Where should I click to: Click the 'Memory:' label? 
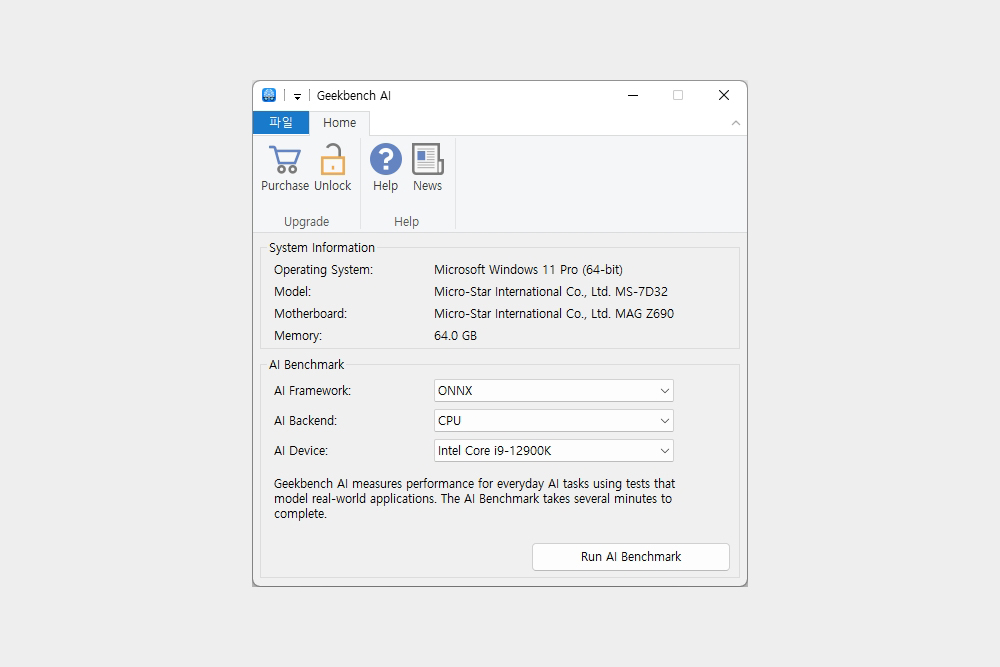point(298,335)
